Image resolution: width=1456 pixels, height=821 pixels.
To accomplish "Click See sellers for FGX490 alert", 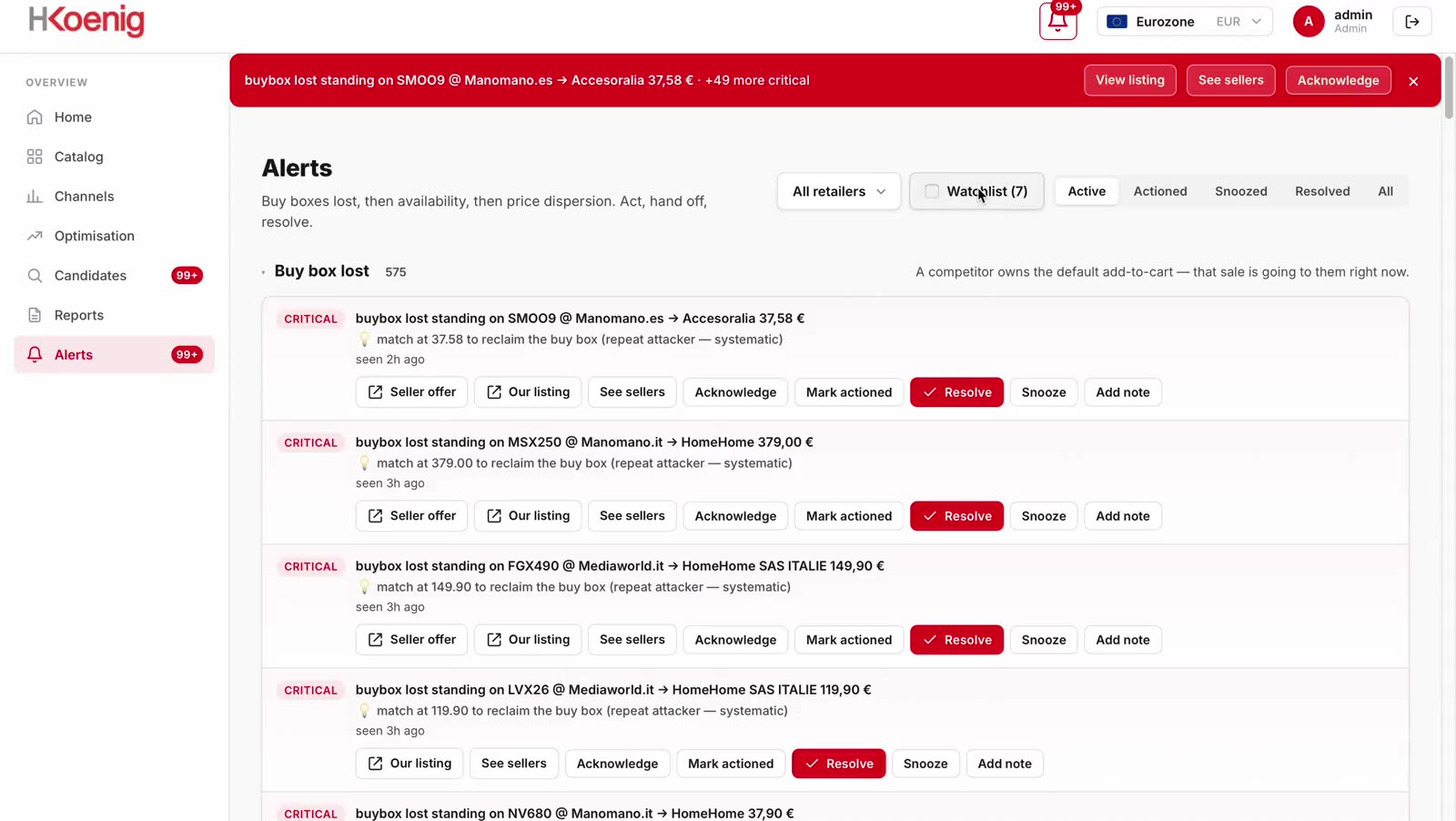I will coord(632,640).
